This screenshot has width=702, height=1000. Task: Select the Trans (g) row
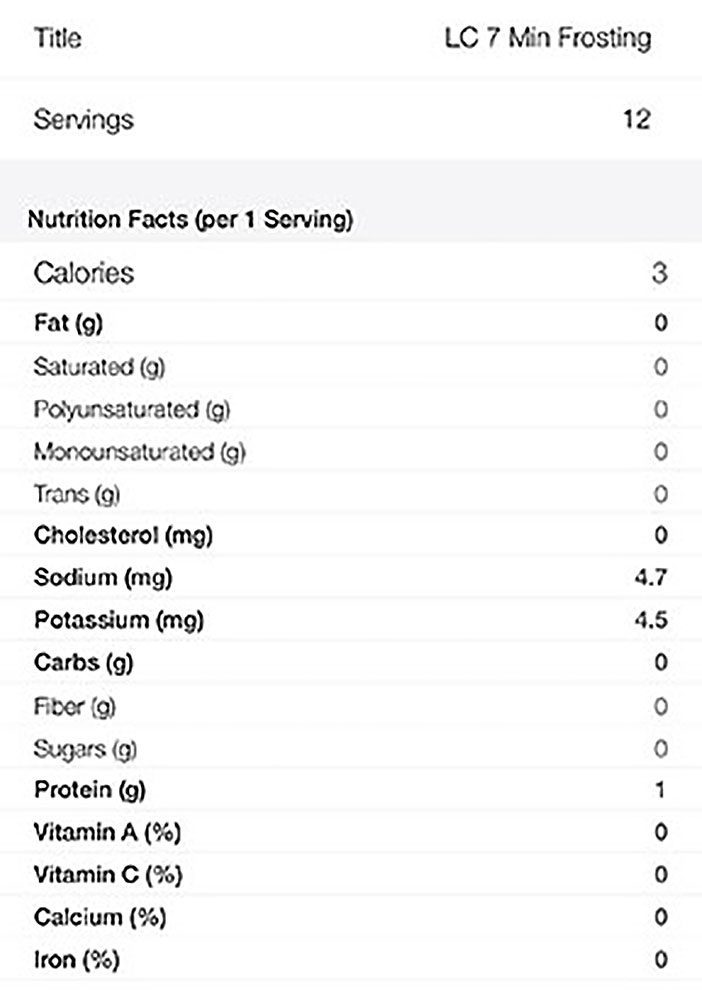tap(351, 494)
